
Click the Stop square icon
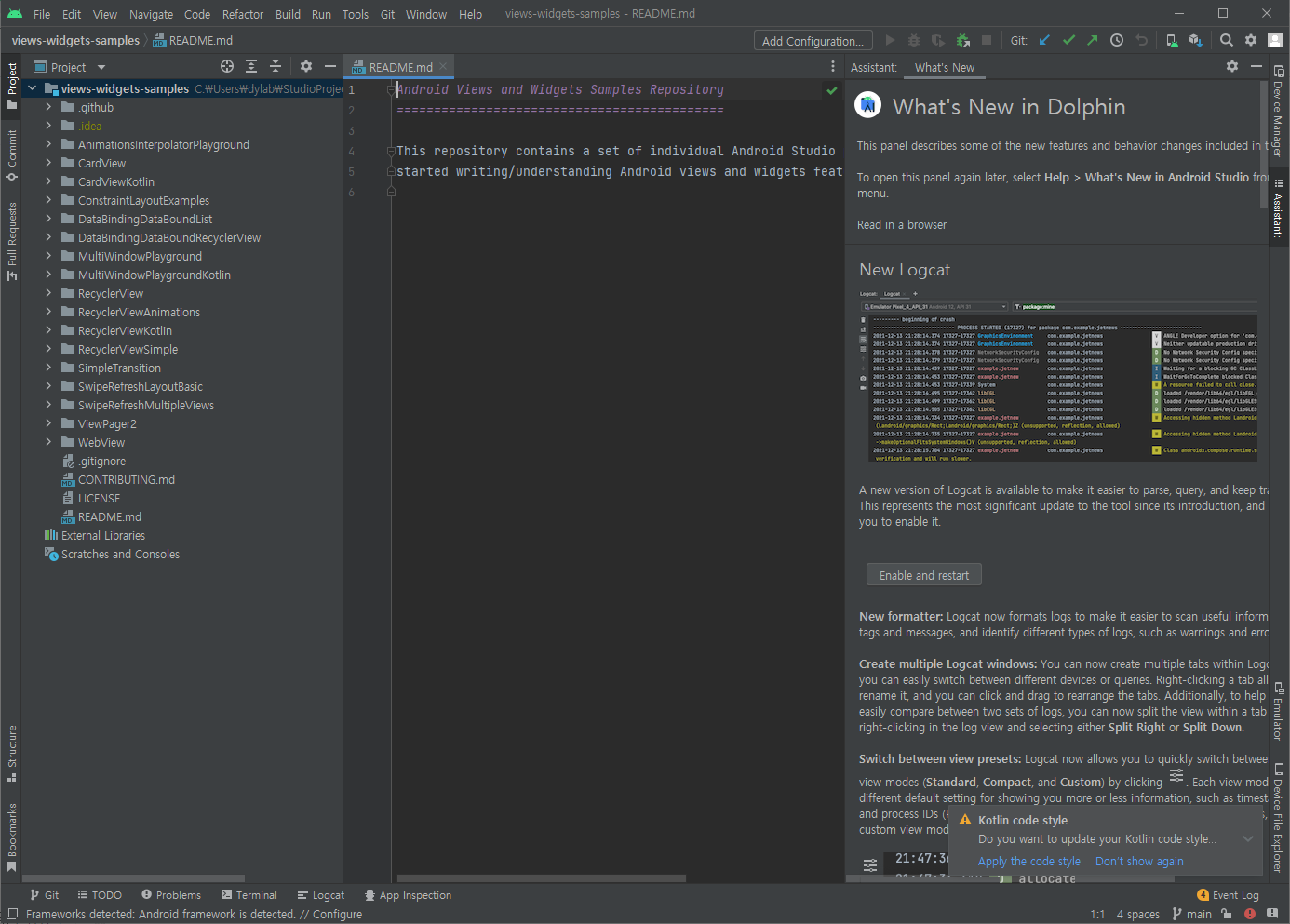click(987, 40)
